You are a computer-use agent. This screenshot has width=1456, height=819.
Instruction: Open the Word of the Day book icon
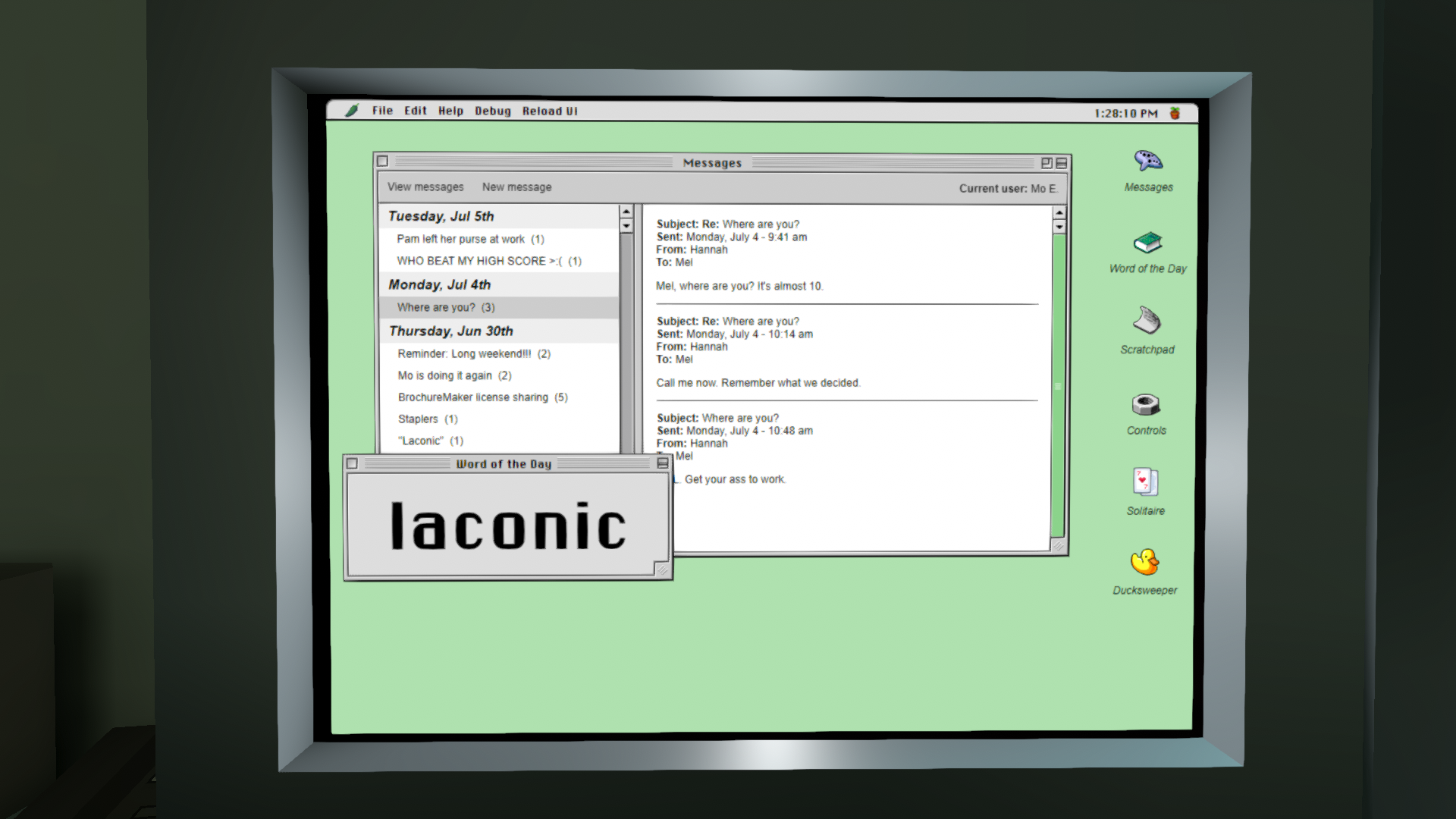coord(1147,243)
